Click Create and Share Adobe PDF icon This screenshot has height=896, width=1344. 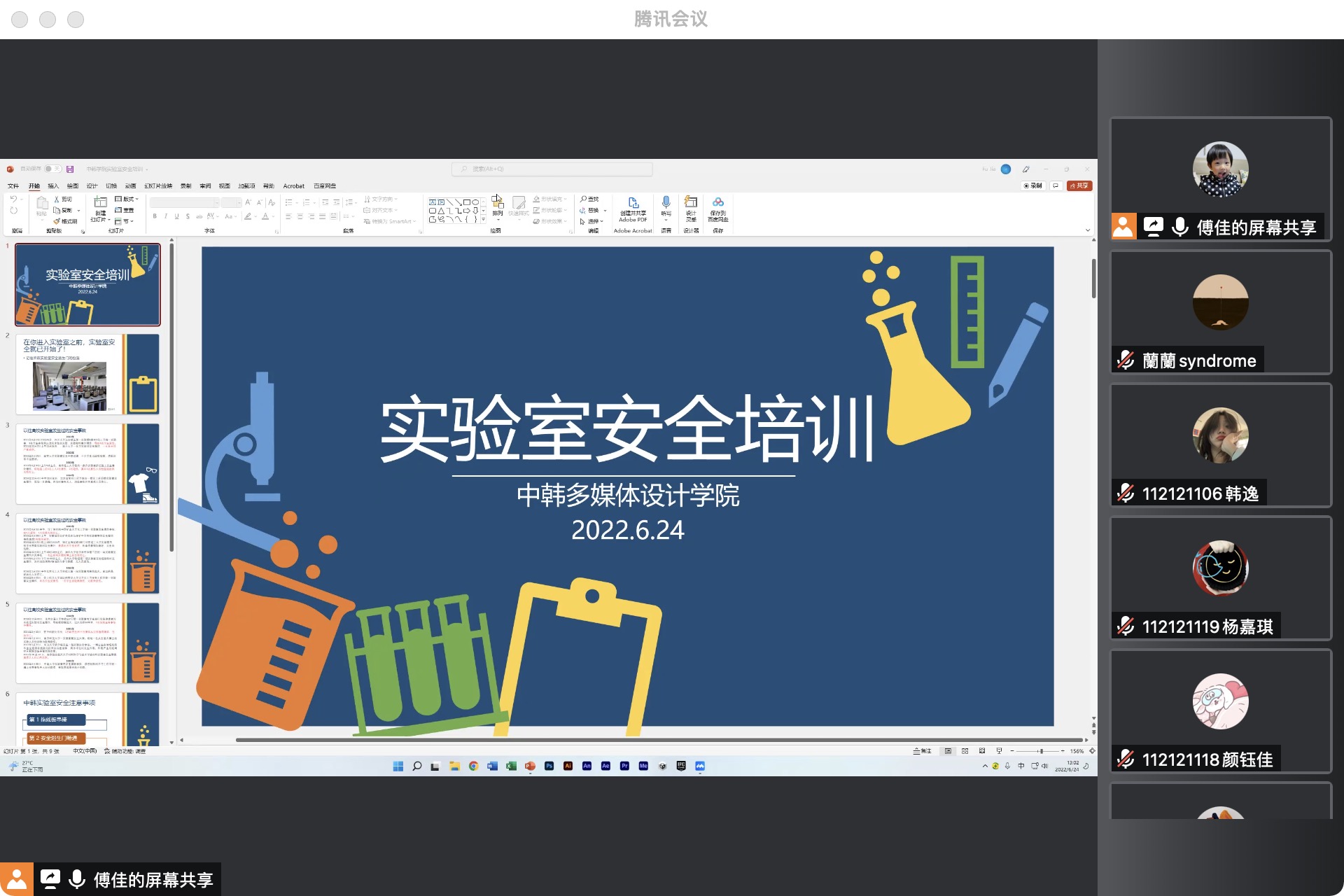coord(633,203)
